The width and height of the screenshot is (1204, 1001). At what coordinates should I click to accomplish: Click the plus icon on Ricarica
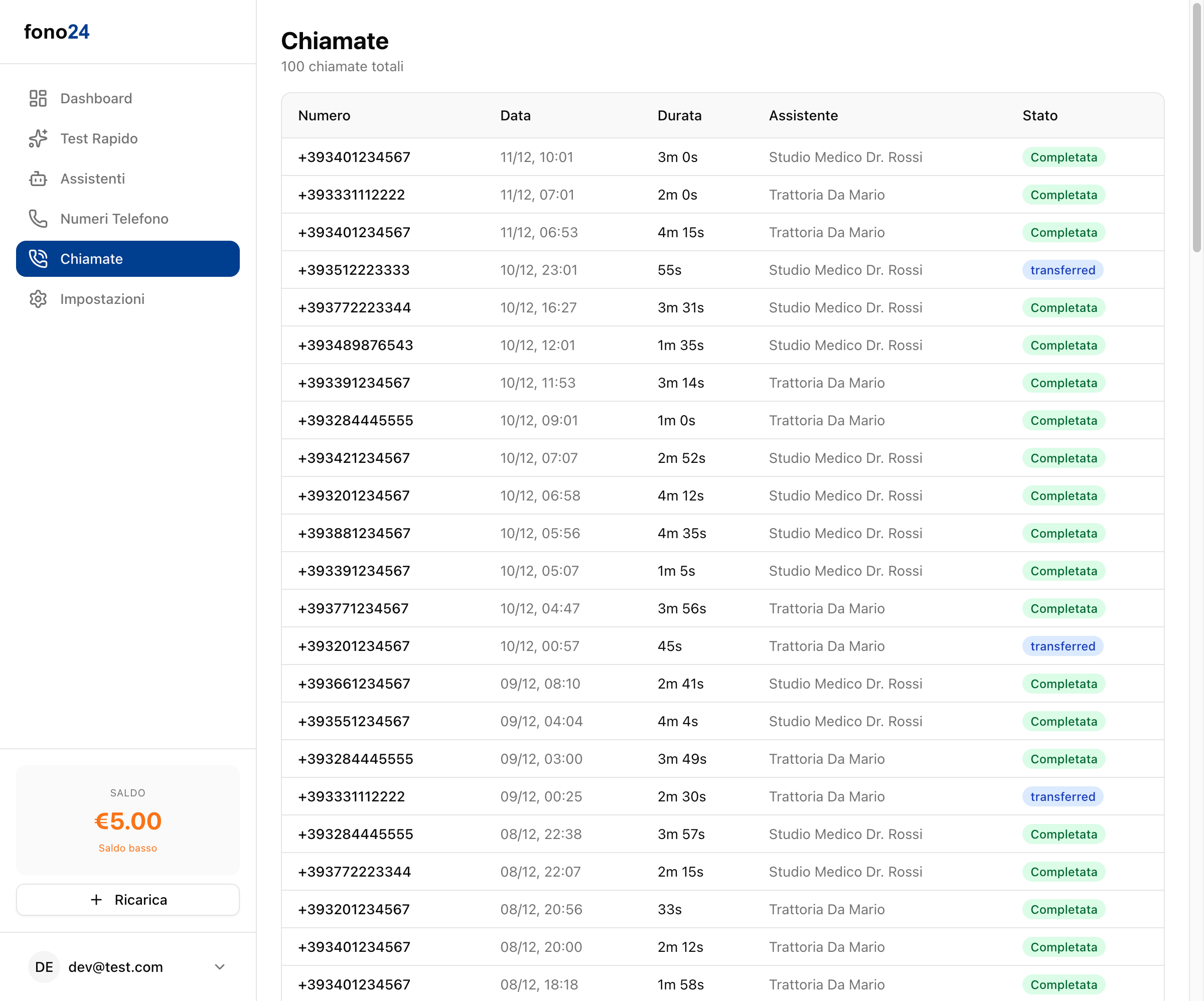click(x=96, y=900)
